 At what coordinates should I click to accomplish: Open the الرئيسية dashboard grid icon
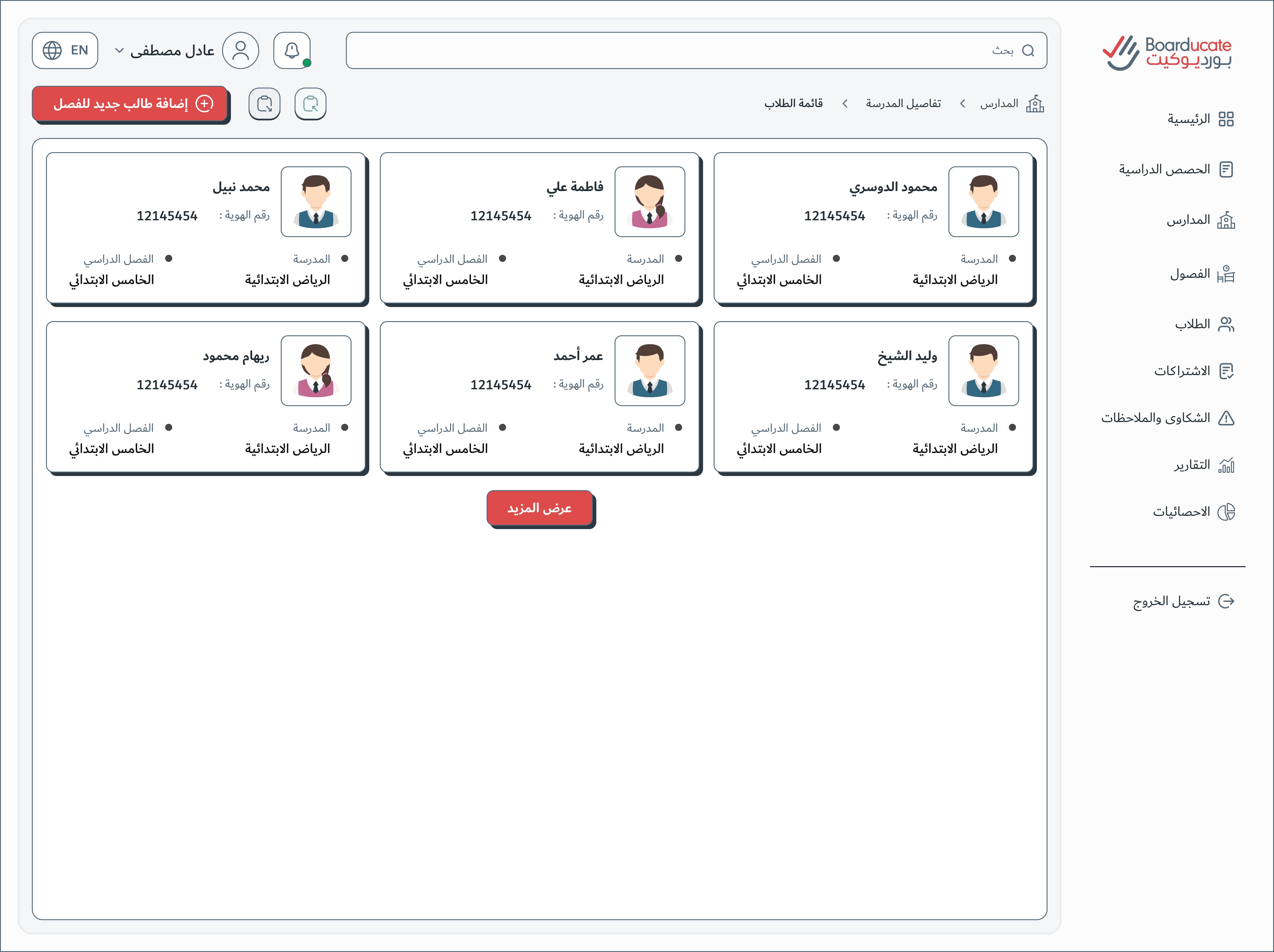(x=1226, y=119)
